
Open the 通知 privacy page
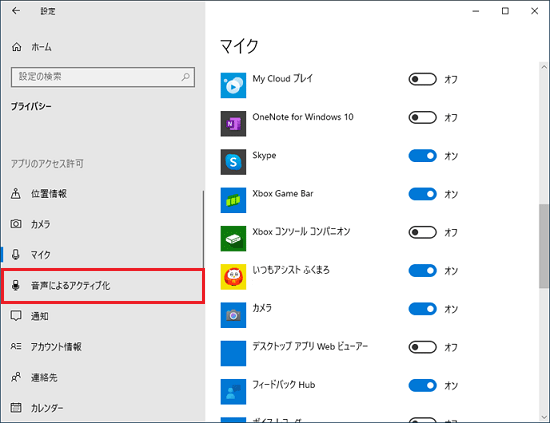(x=102, y=316)
